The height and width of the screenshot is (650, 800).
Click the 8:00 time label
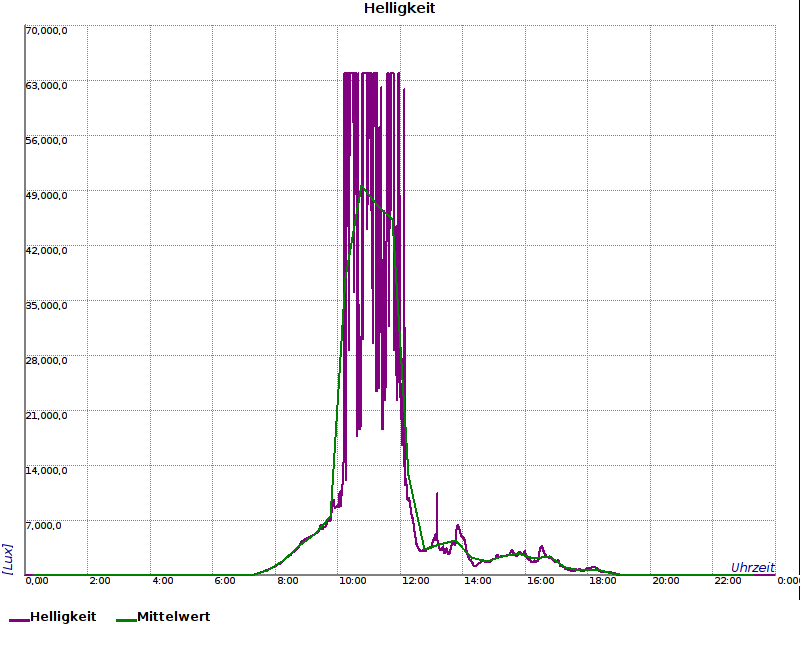tap(288, 581)
